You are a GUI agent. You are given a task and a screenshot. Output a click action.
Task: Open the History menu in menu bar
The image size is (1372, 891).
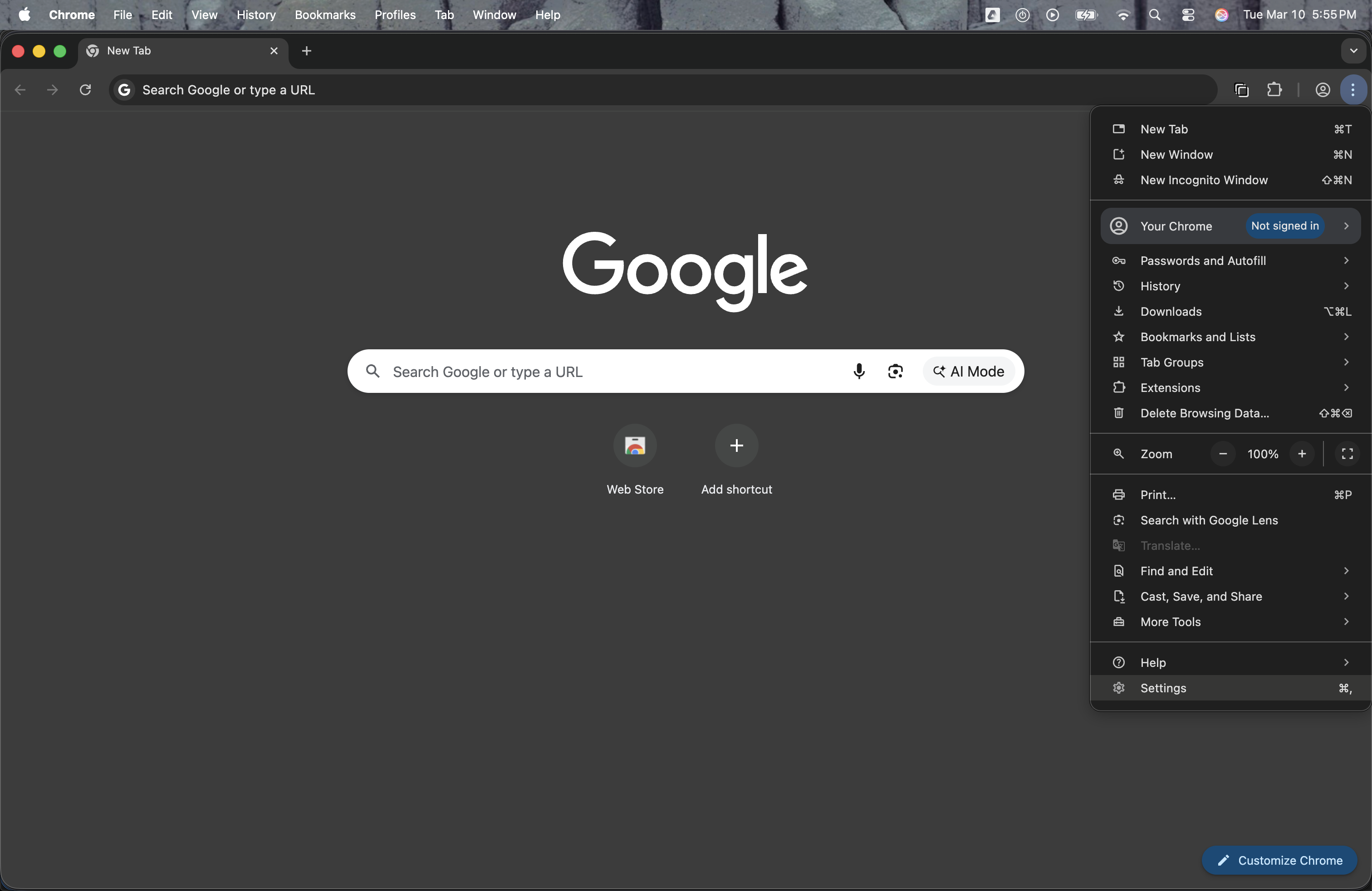pos(256,15)
